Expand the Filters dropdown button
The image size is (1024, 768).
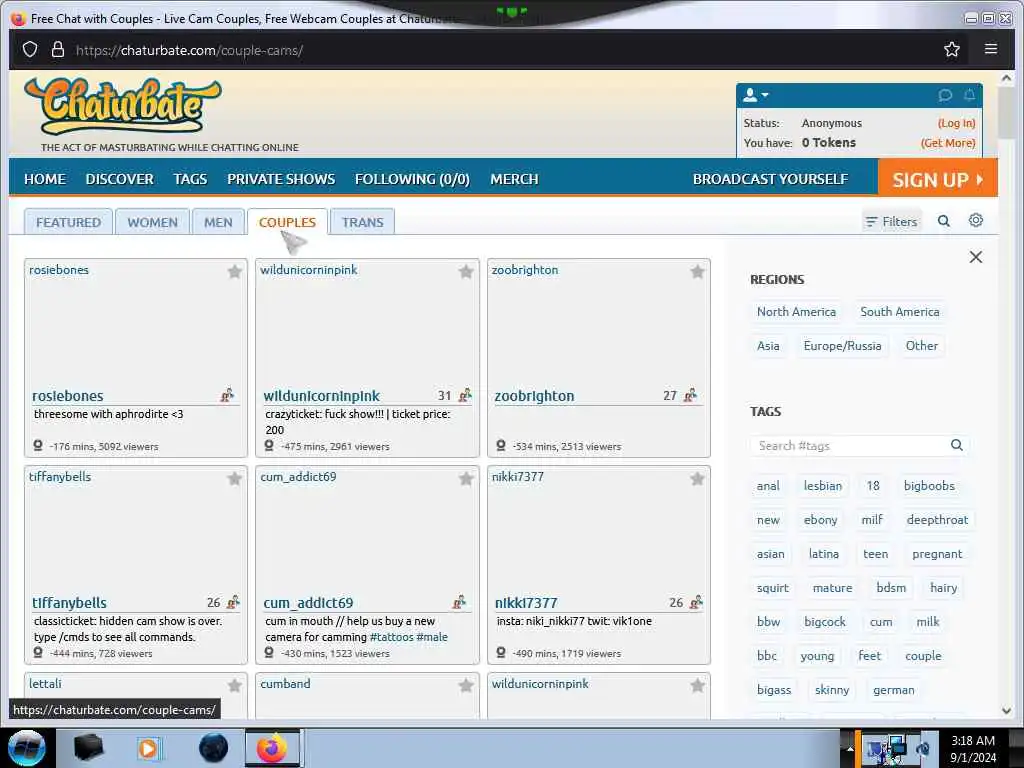click(x=891, y=222)
